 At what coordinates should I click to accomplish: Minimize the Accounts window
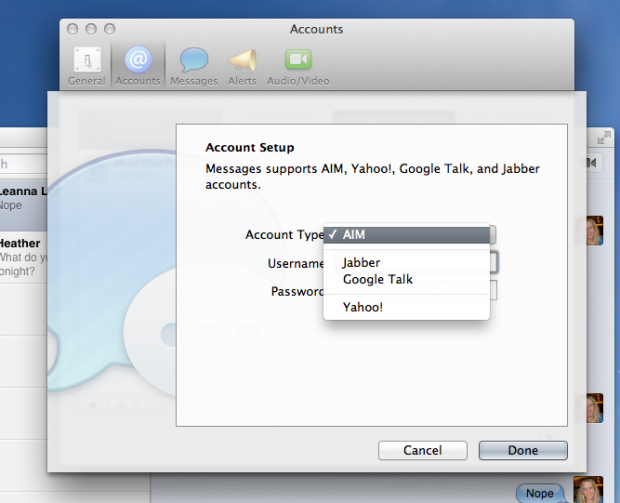91,29
